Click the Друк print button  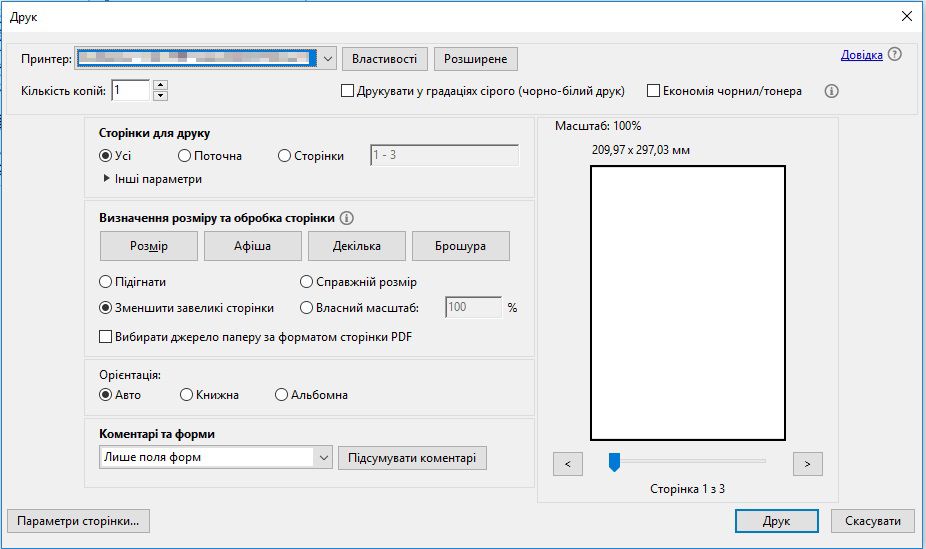click(x=777, y=521)
